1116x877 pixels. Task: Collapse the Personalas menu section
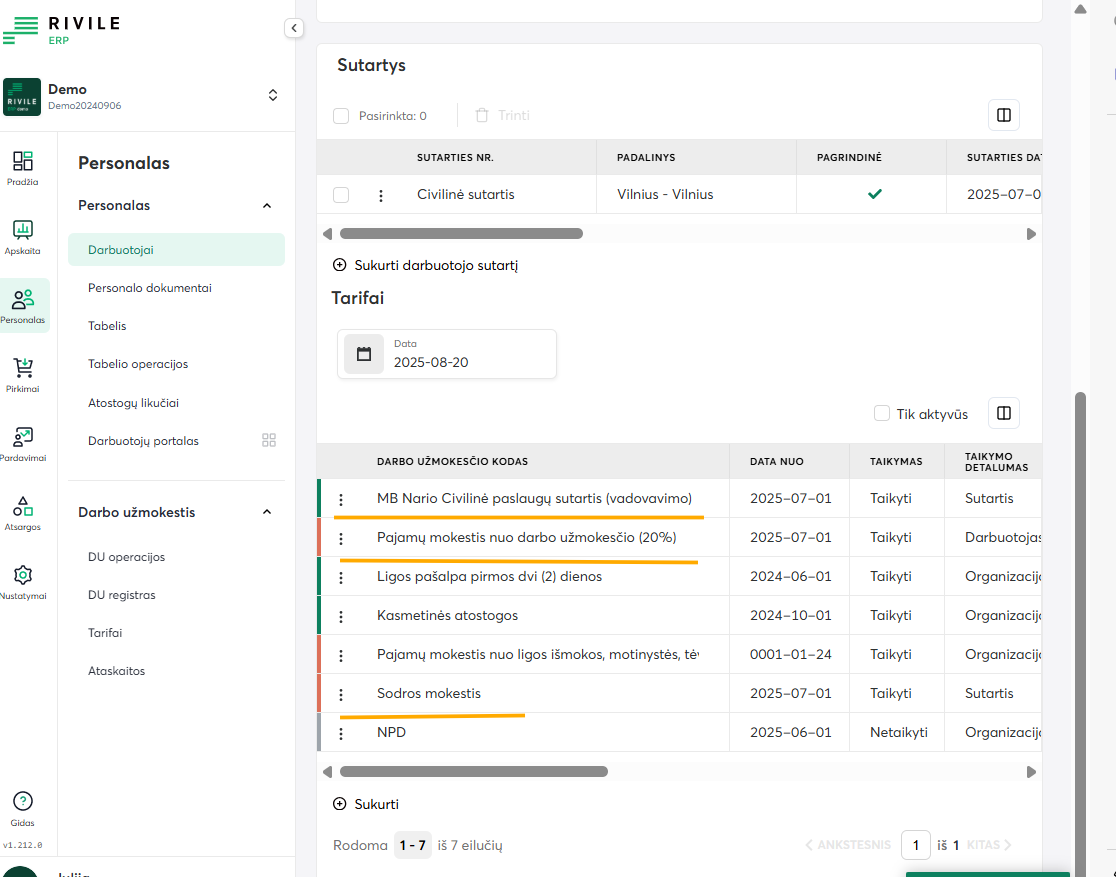click(x=267, y=206)
